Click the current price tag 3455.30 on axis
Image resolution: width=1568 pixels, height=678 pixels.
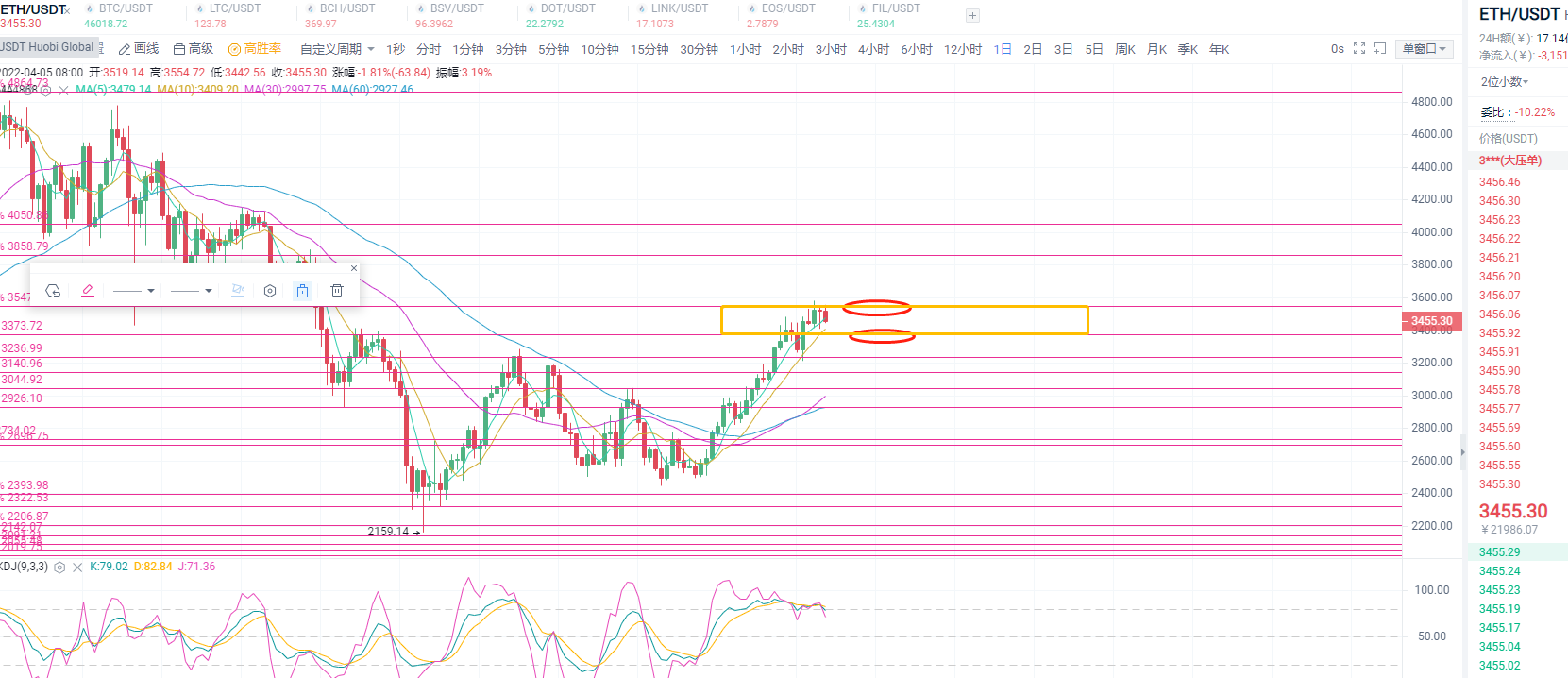(x=1431, y=321)
